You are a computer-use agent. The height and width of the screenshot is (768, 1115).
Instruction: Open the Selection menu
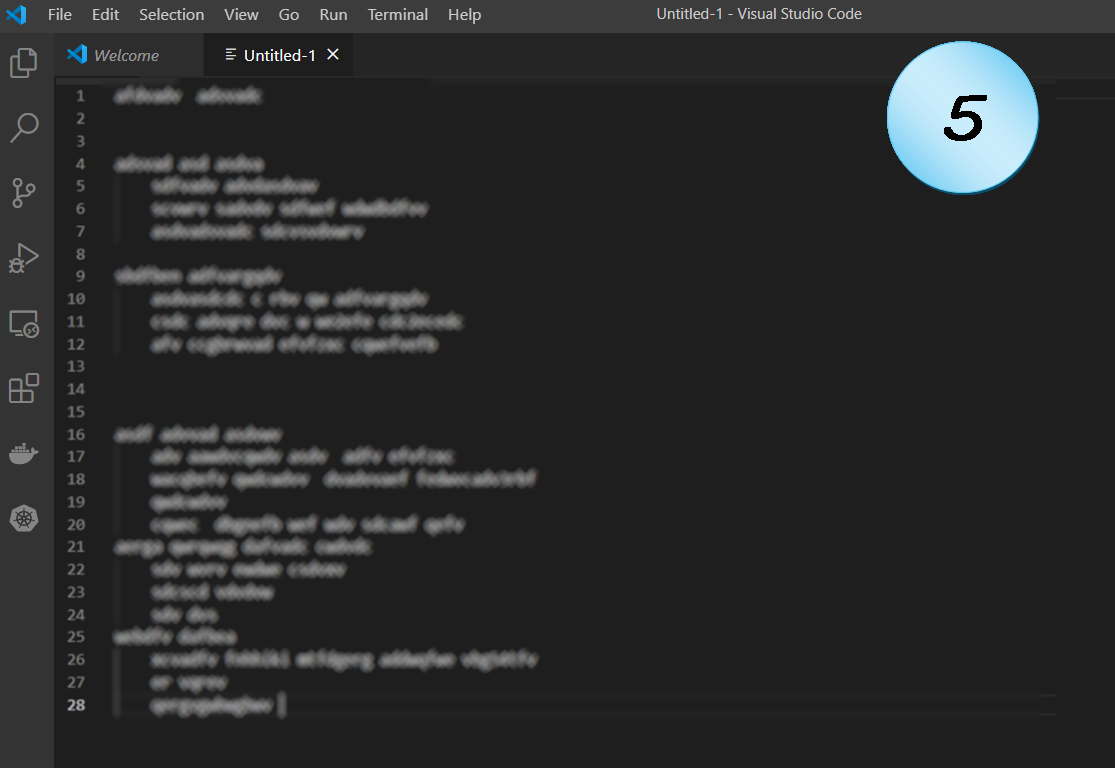(171, 15)
